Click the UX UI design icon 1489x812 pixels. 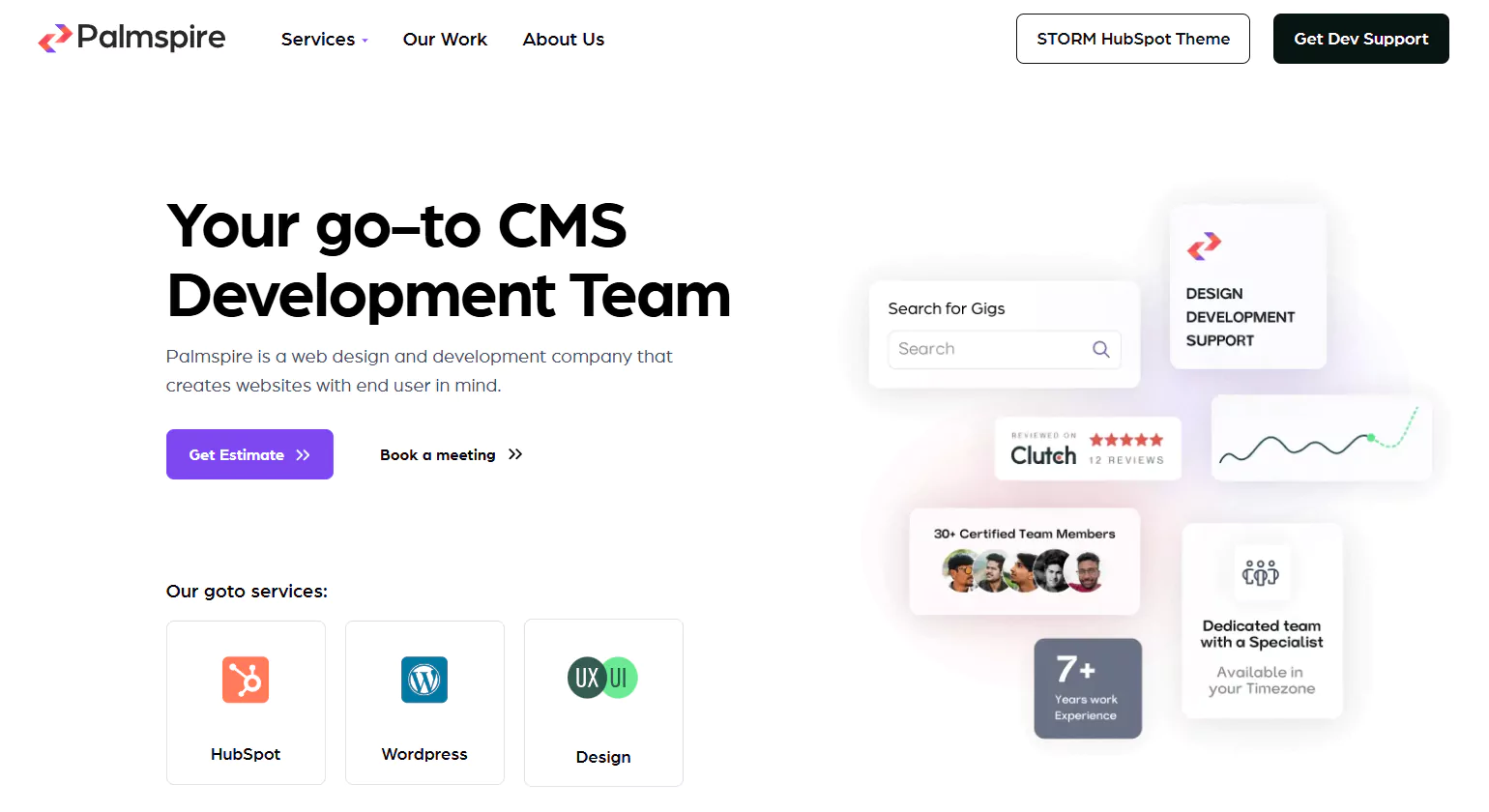point(602,678)
